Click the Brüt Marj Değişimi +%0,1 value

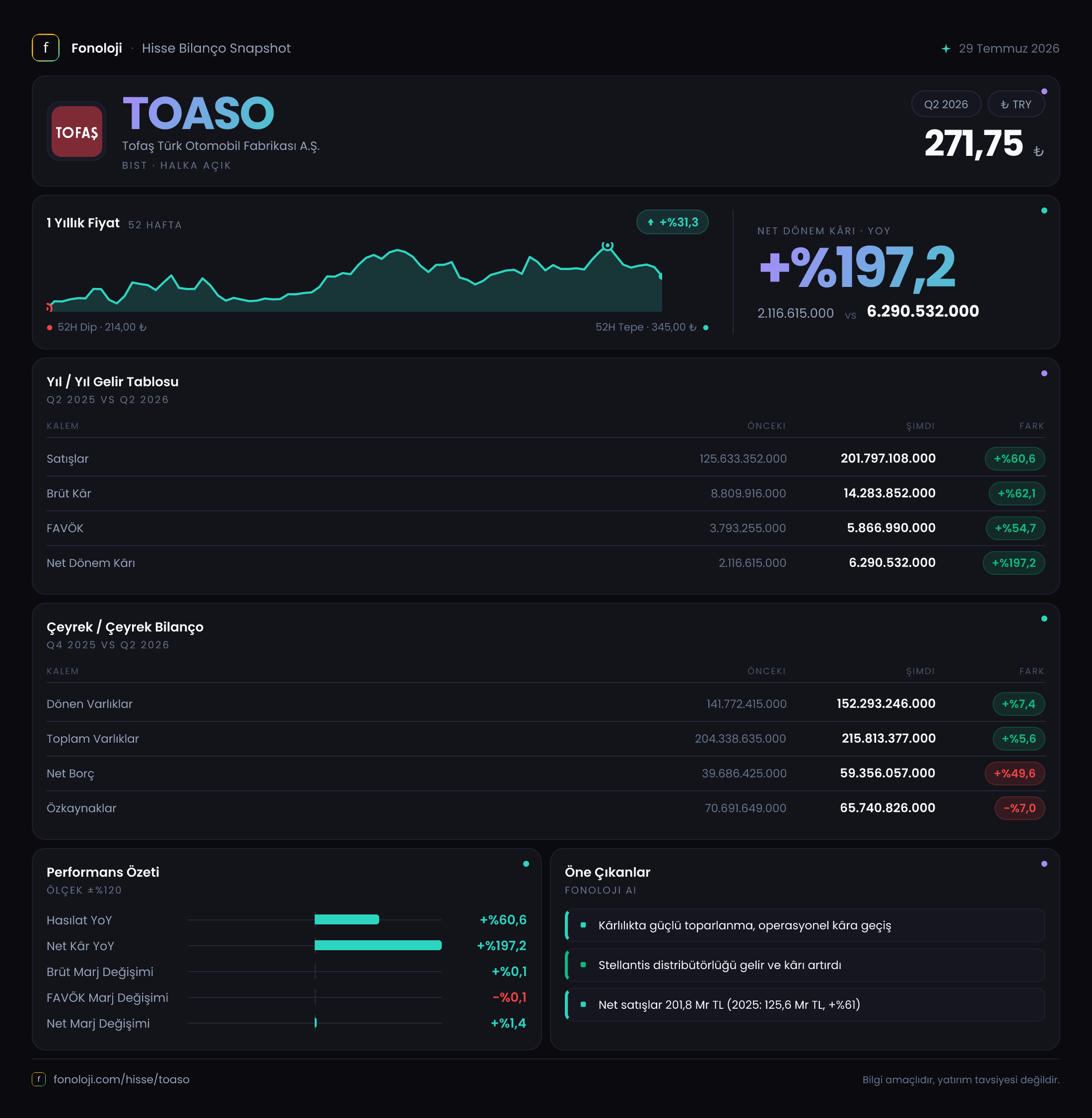(509, 972)
